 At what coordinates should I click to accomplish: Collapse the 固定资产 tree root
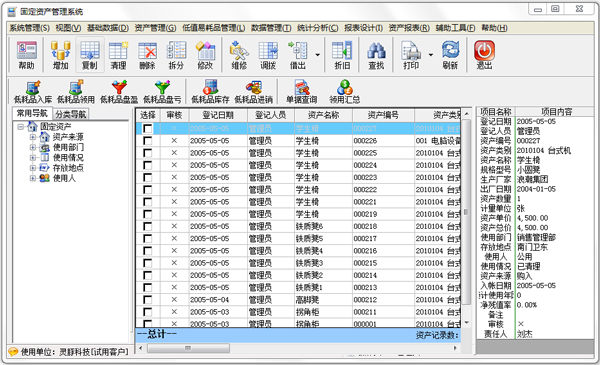coord(21,127)
